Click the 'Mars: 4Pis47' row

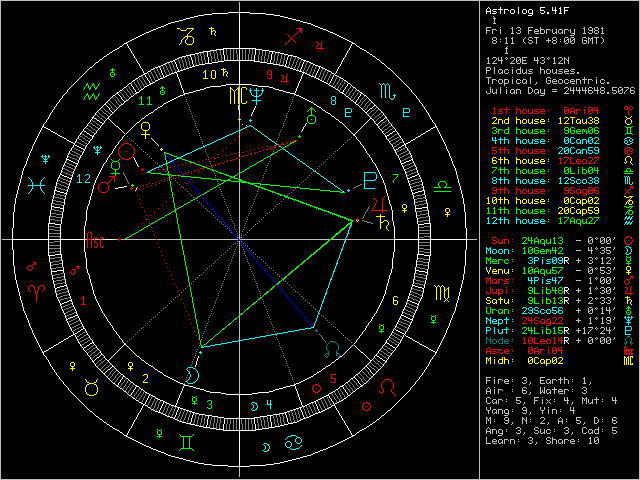pos(560,281)
